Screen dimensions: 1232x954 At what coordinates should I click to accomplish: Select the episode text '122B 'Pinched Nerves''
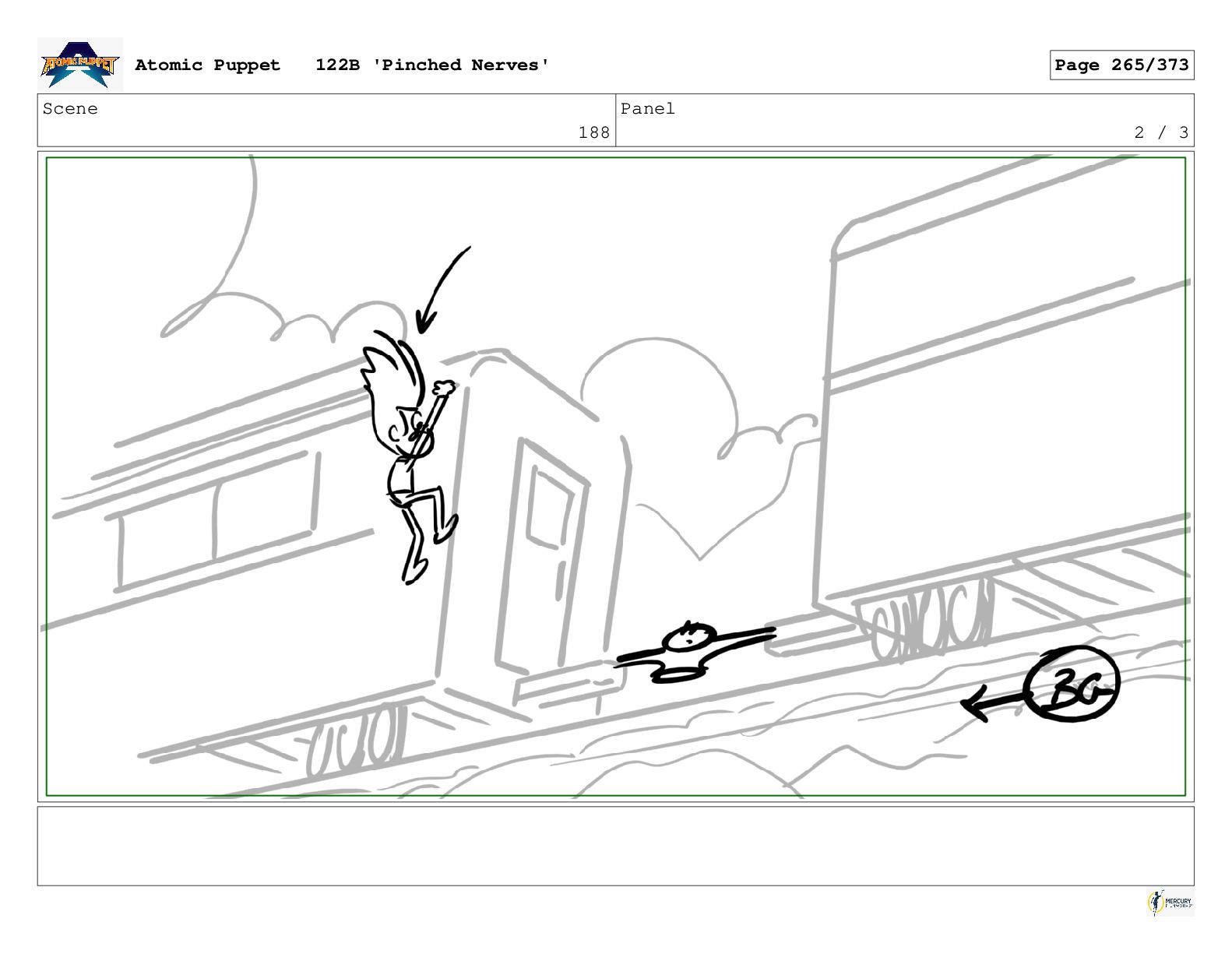(x=432, y=65)
